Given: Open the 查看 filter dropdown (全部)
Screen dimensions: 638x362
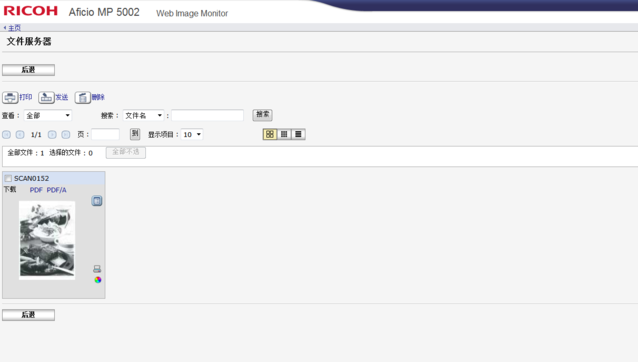Looking at the screenshot, I should click(48, 116).
